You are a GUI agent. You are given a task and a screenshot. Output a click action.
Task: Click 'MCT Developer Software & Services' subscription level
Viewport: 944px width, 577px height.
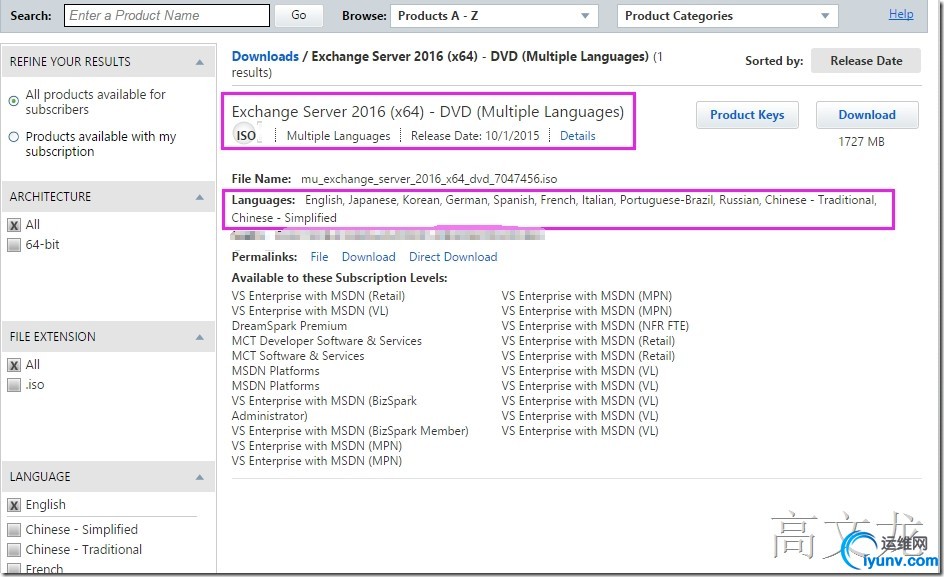click(x=326, y=341)
